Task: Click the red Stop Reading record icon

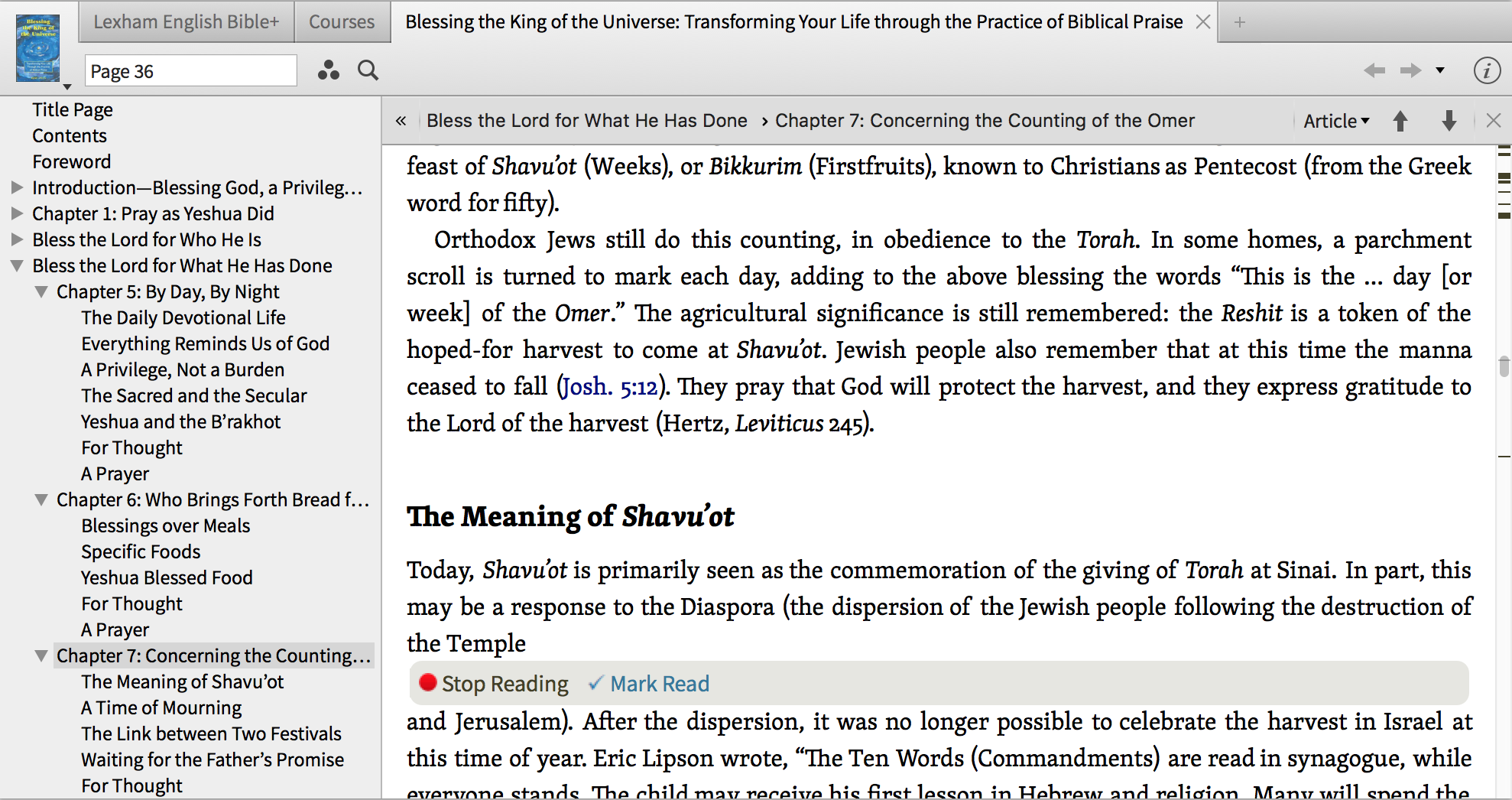Action: pos(428,683)
